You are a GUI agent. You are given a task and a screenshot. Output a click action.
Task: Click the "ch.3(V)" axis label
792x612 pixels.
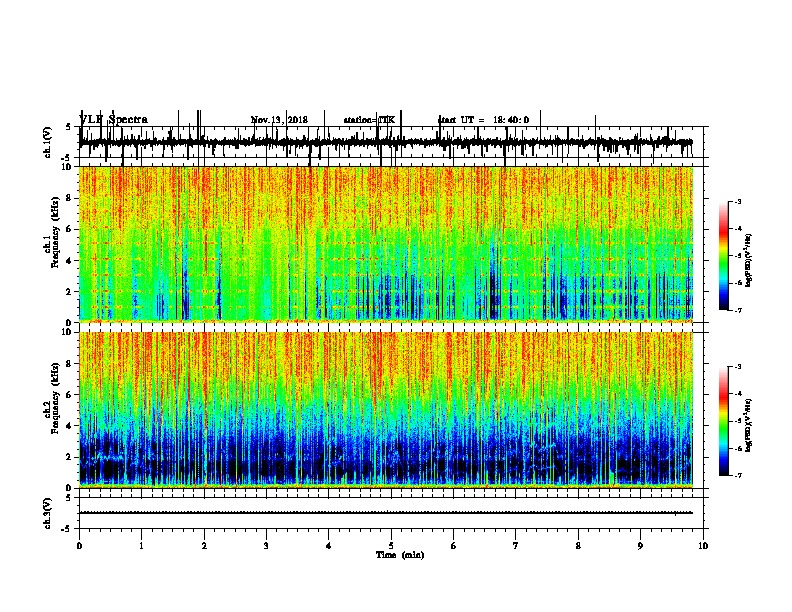point(48,514)
